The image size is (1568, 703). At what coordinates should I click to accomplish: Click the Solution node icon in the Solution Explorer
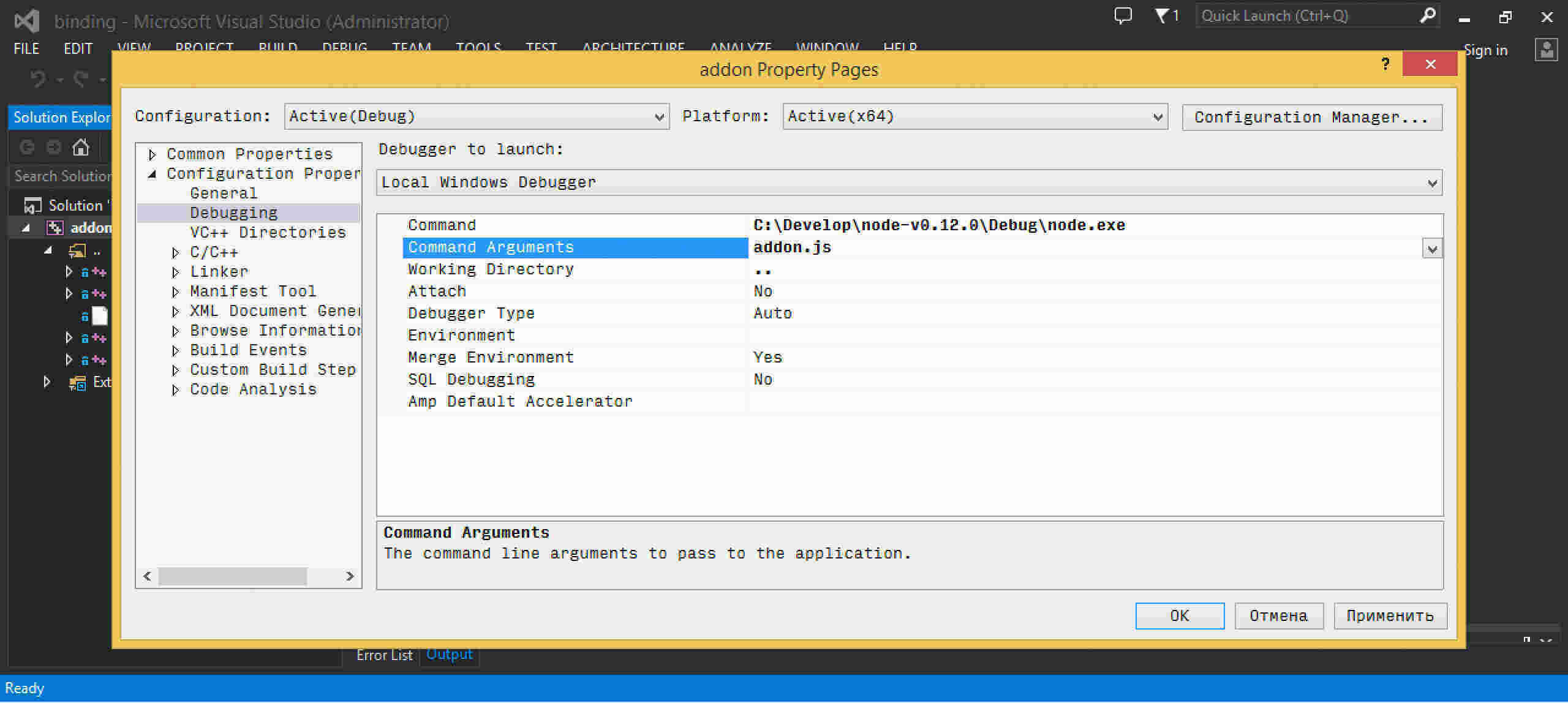click(32, 205)
